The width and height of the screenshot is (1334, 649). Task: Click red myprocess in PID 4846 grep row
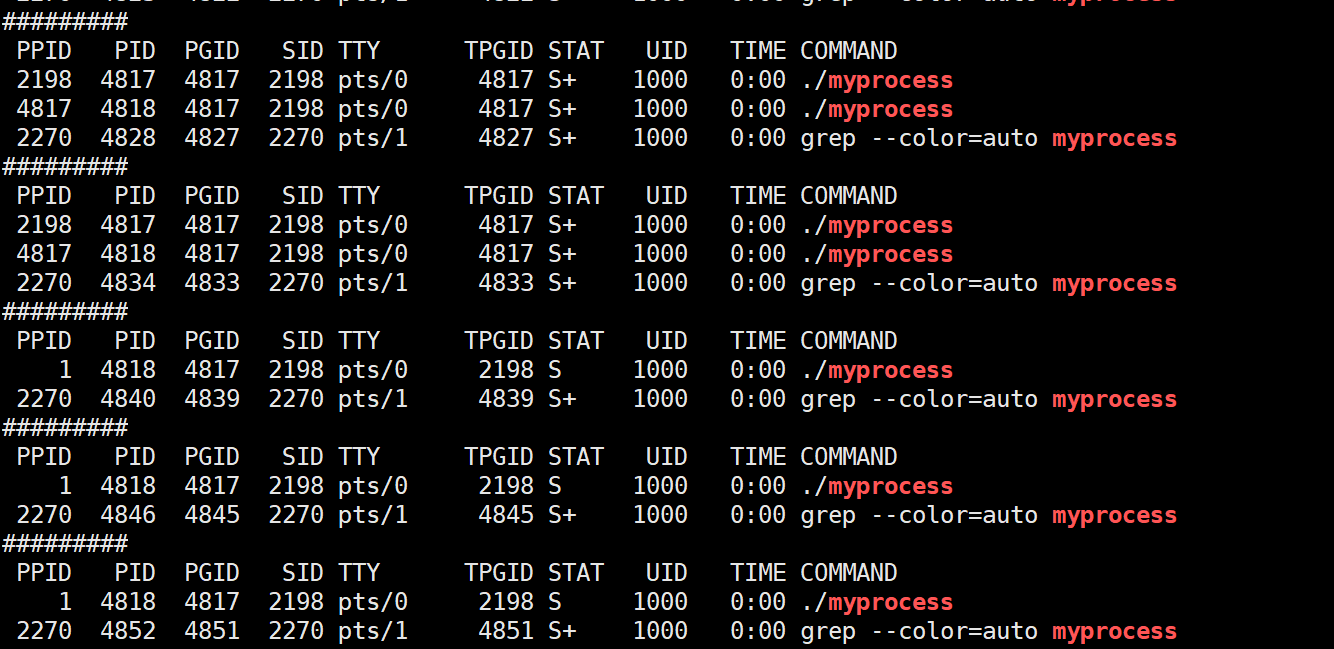1114,516
